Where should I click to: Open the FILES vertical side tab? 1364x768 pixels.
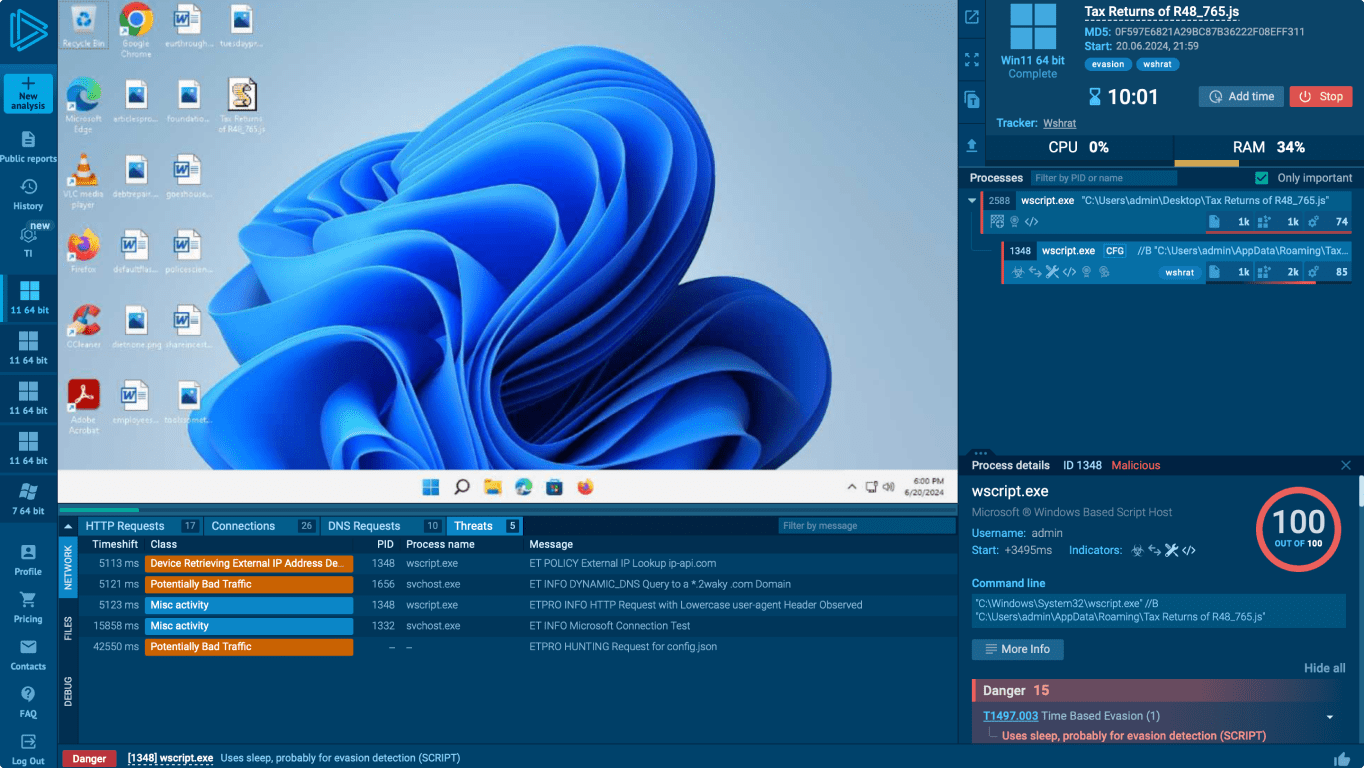pyautogui.click(x=68, y=628)
